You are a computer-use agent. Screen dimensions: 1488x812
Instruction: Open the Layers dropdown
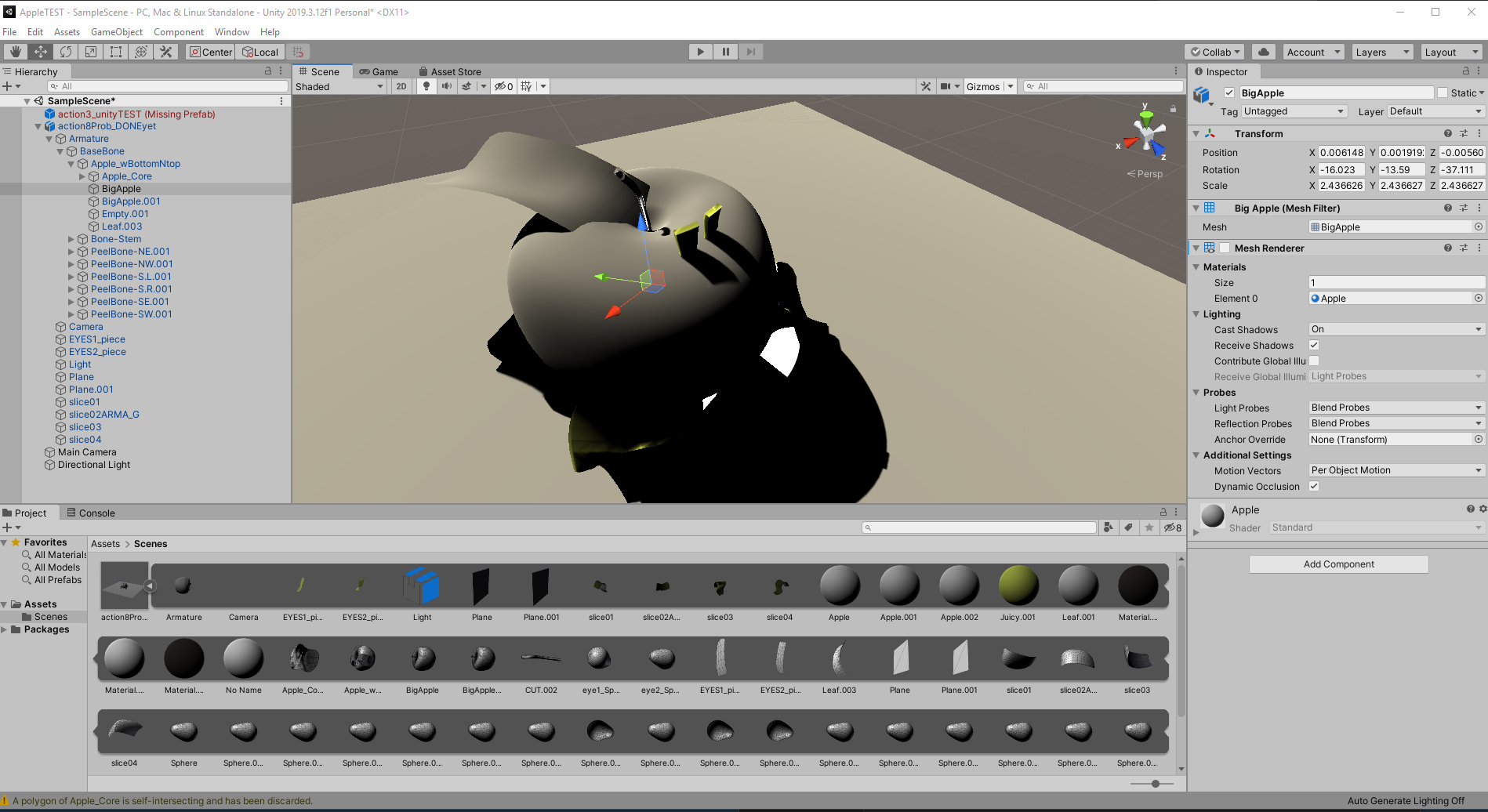pyautogui.click(x=1381, y=52)
